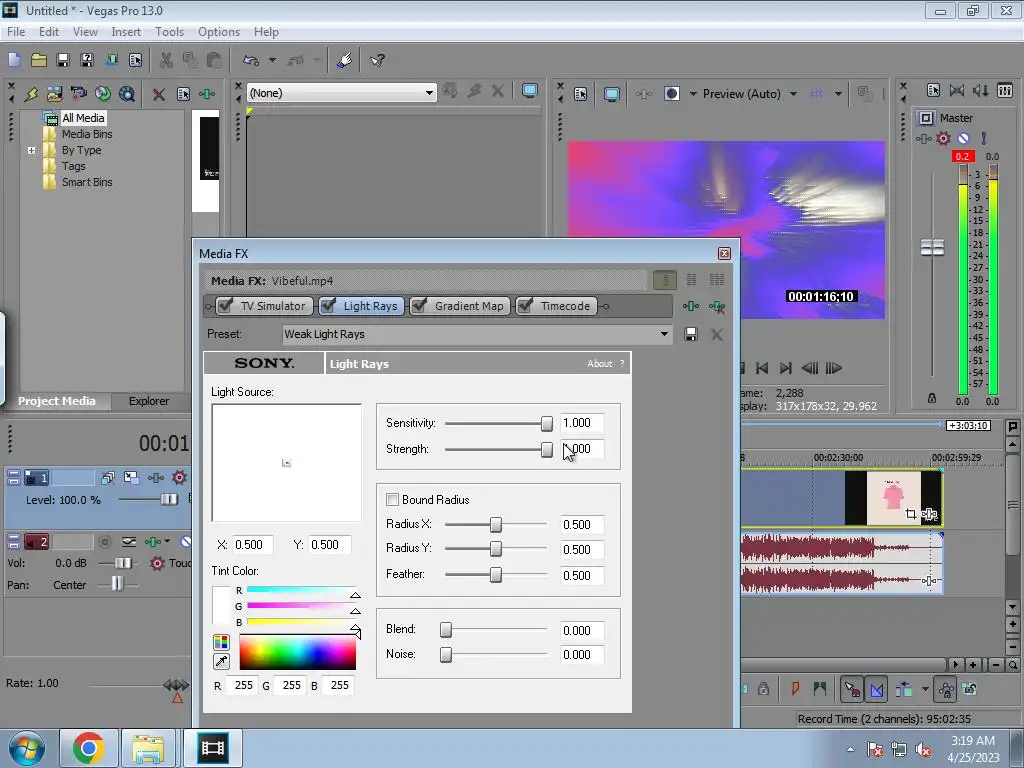Open the Tools menu

169,32
